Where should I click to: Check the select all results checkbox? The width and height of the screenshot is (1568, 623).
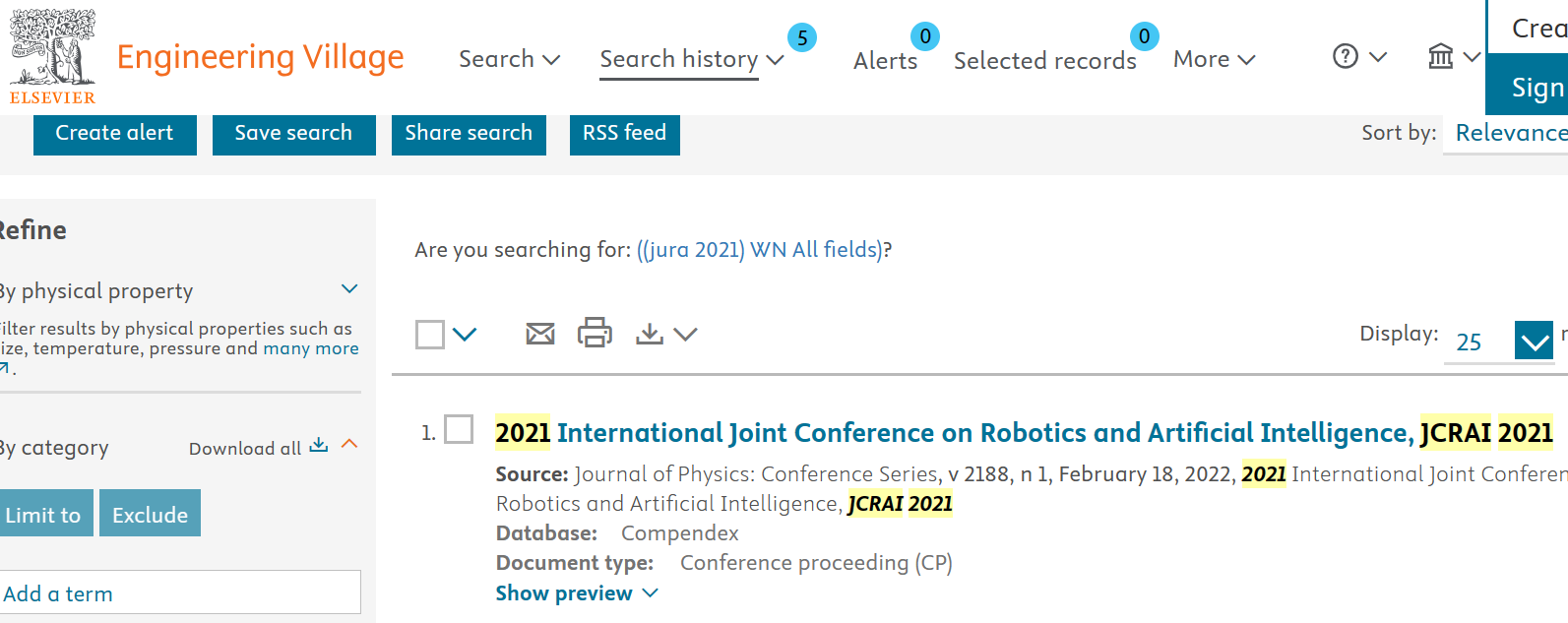pyautogui.click(x=430, y=335)
